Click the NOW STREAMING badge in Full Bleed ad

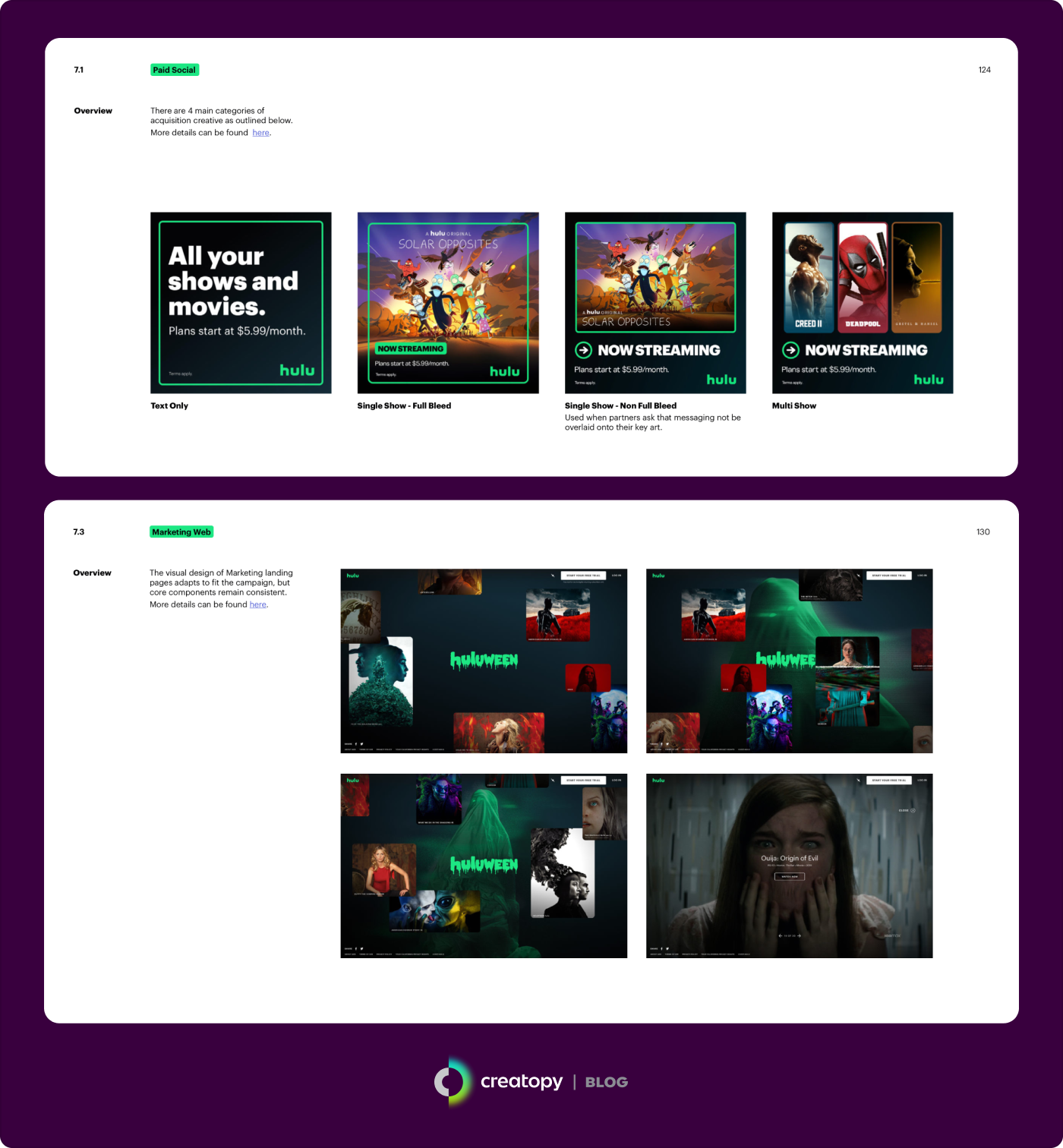[411, 348]
